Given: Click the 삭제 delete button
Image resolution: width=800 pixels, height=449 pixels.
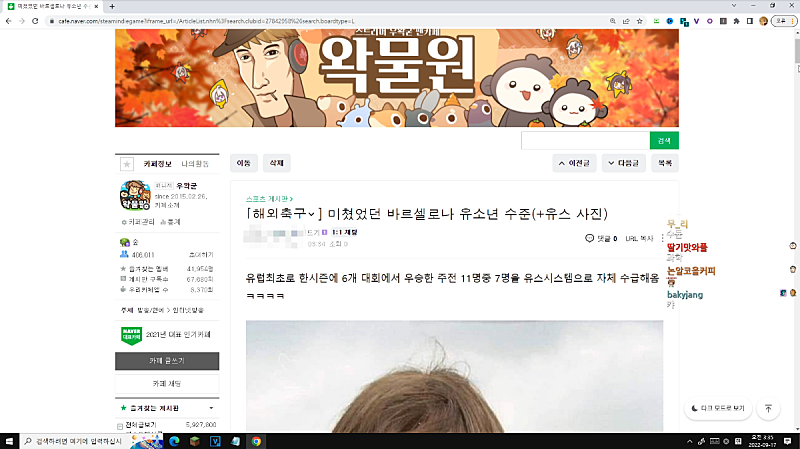Looking at the screenshot, I should coord(277,163).
